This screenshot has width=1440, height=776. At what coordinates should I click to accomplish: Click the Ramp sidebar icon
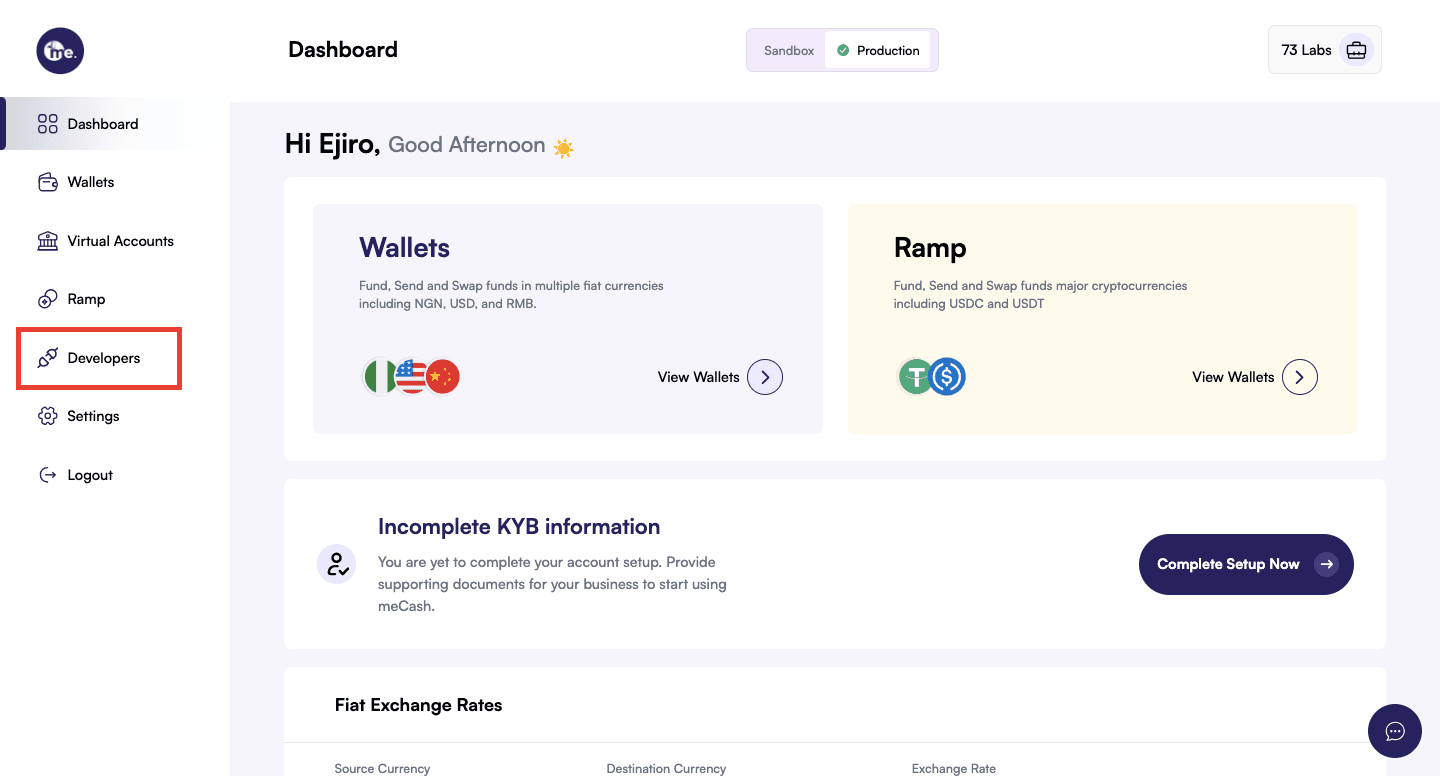click(47, 299)
